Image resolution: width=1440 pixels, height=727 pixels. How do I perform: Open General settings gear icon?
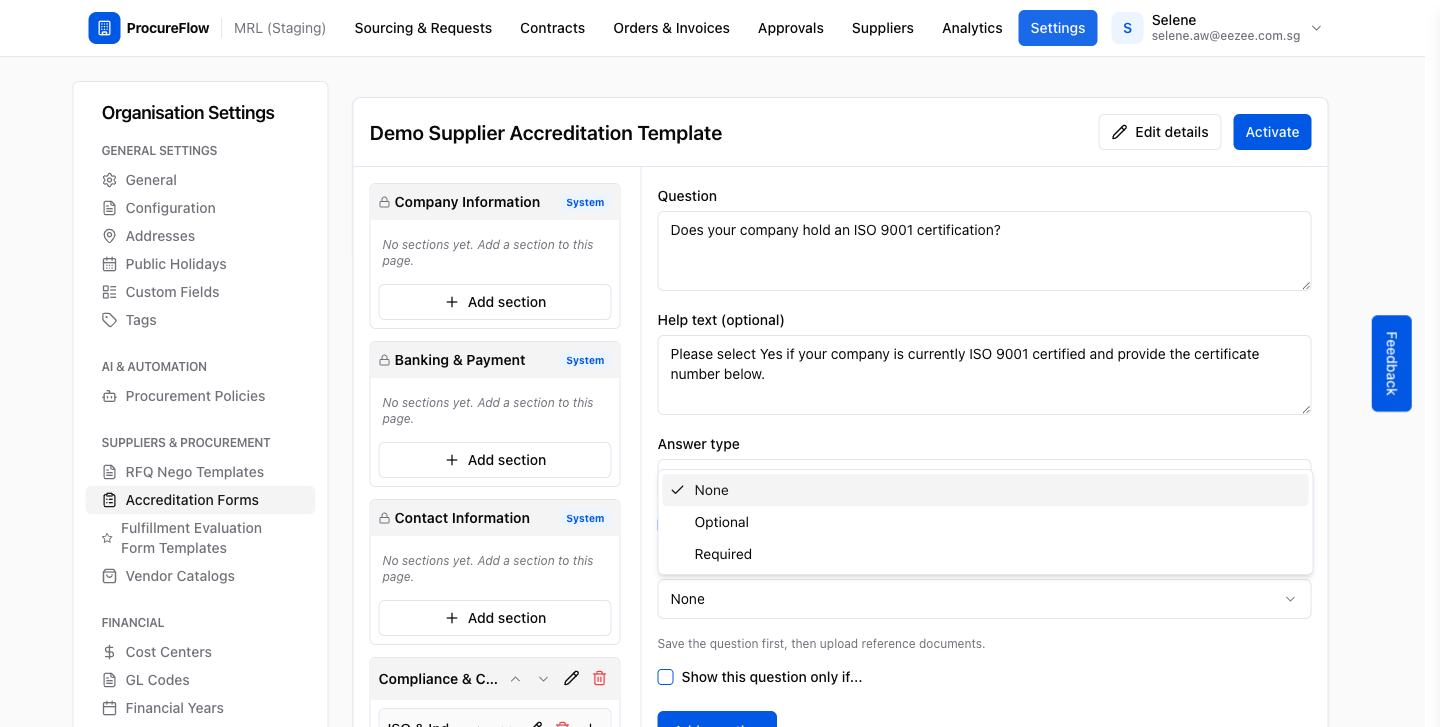tap(110, 180)
